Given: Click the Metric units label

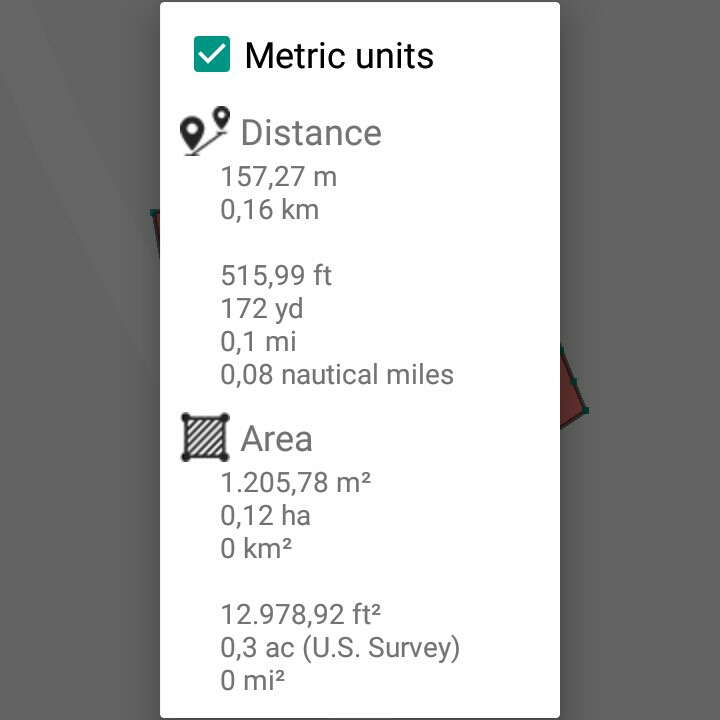Looking at the screenshot, I should point(339,56).
